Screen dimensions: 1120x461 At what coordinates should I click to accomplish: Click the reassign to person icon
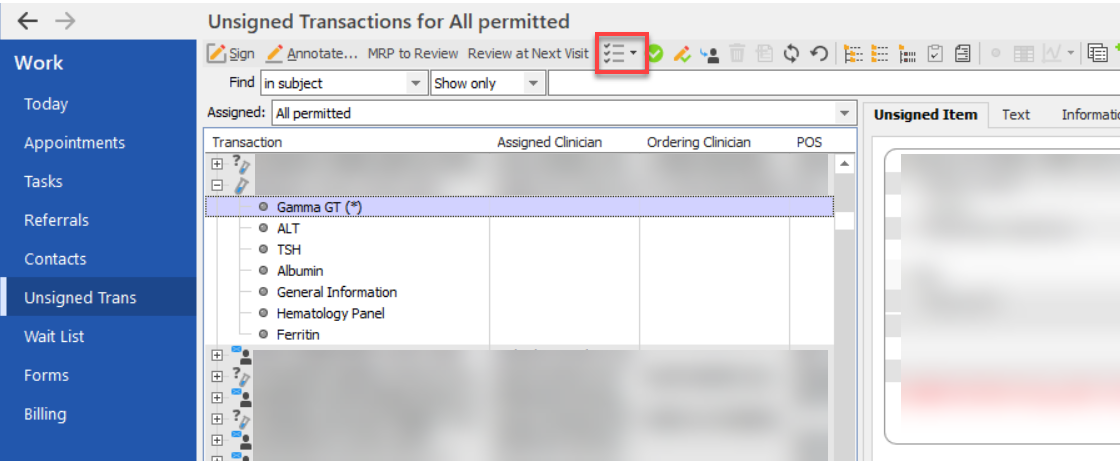click(x=709, y=54)
